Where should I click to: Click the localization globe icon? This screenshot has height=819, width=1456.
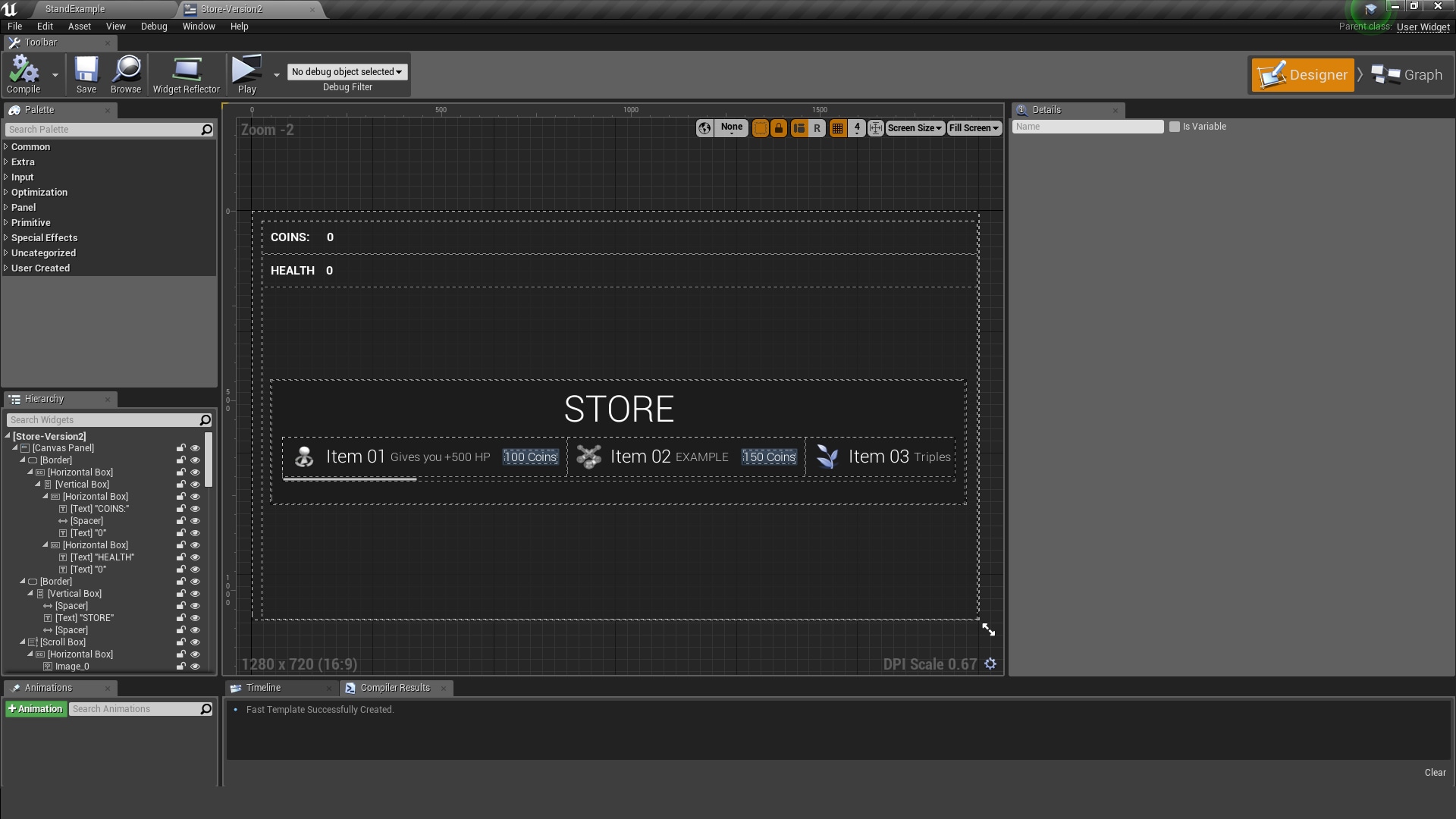704,128
